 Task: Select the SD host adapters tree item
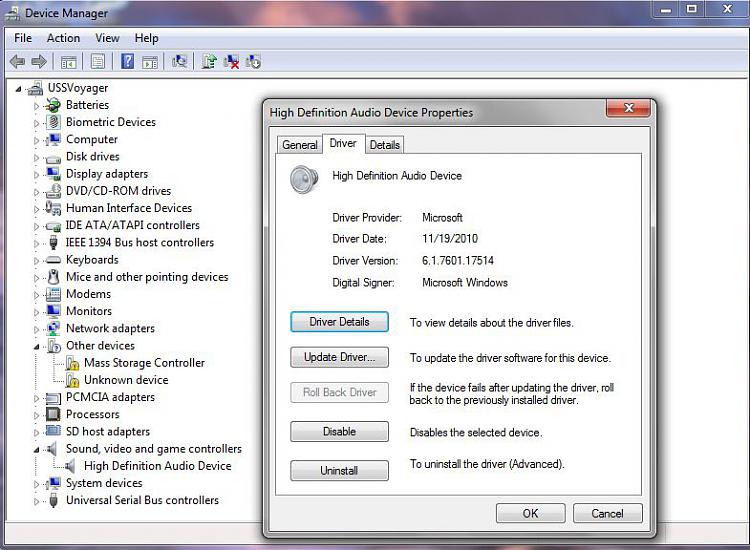click(x=108, y=431)
